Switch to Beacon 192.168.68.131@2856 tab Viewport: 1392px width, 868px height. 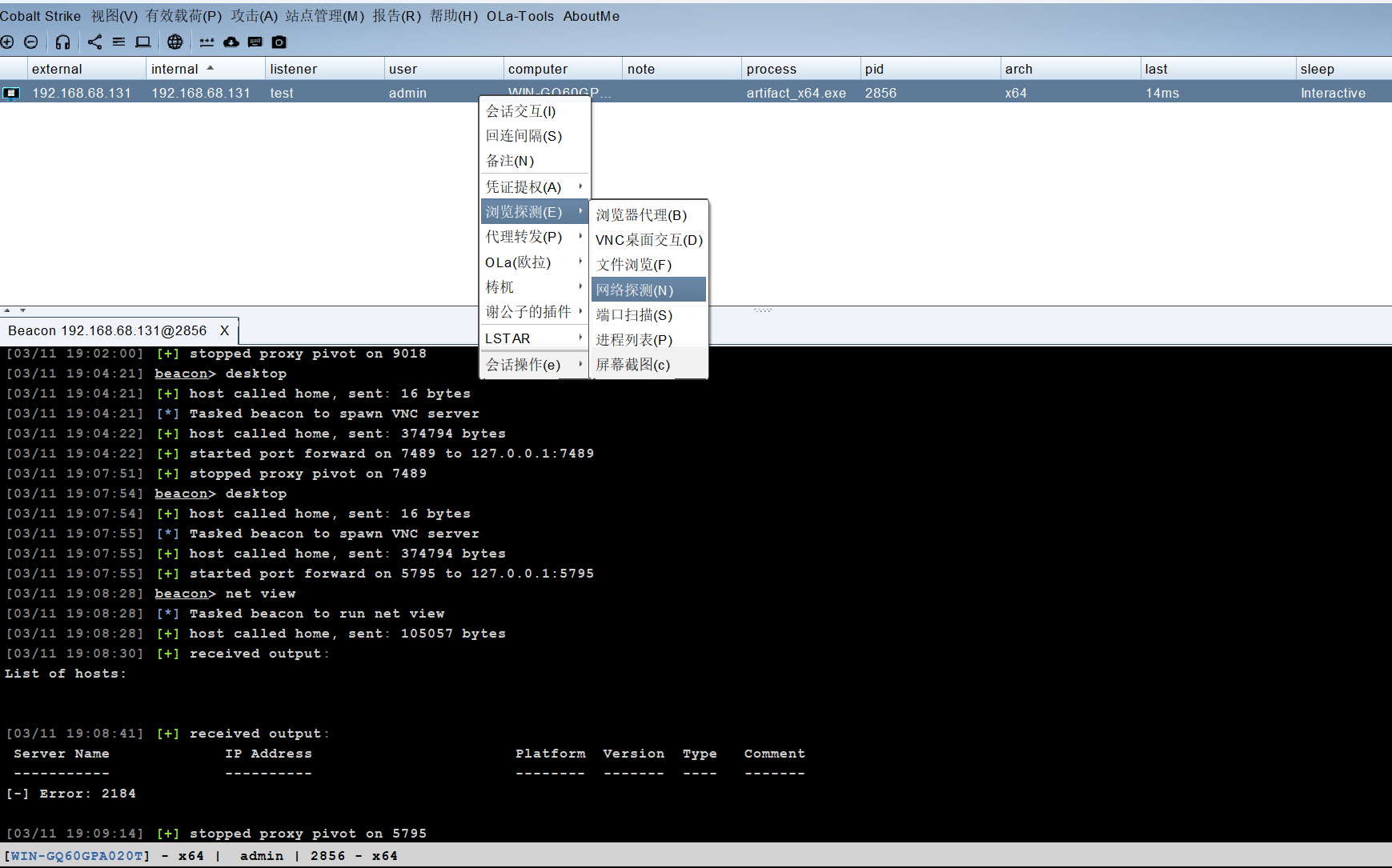point(107,330)
